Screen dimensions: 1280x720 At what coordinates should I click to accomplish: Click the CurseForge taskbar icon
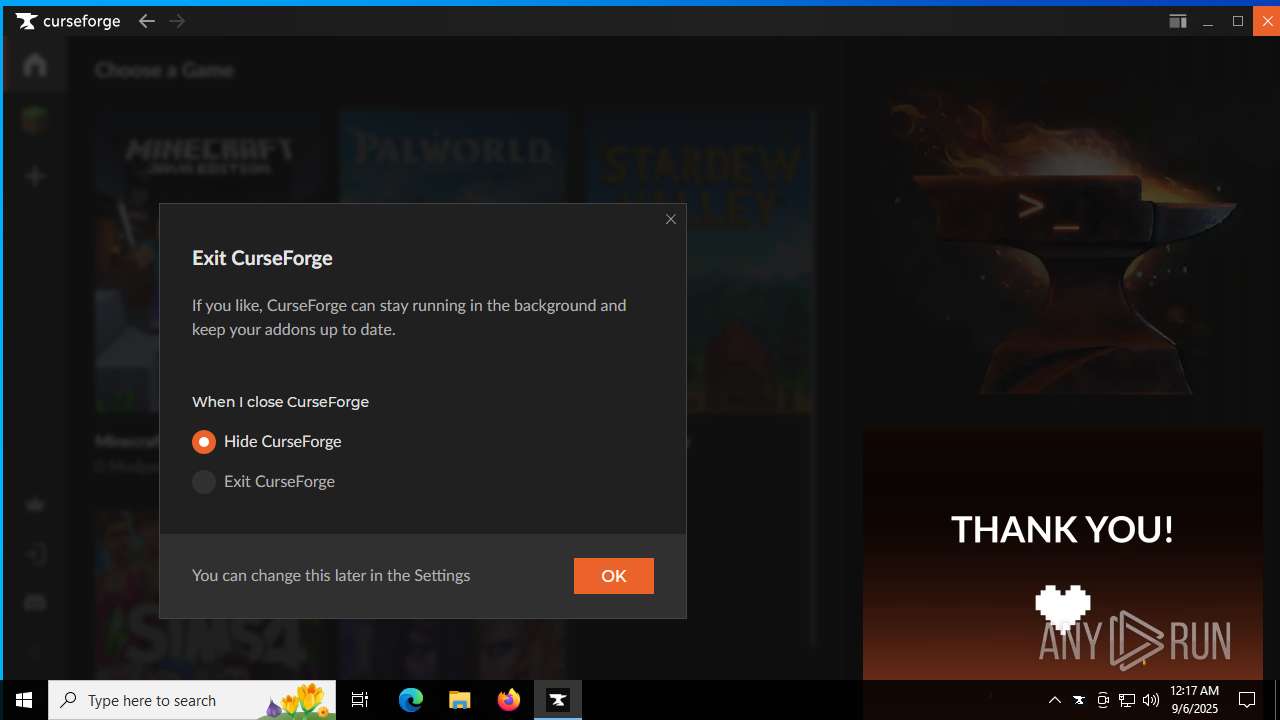click(558, 700)
